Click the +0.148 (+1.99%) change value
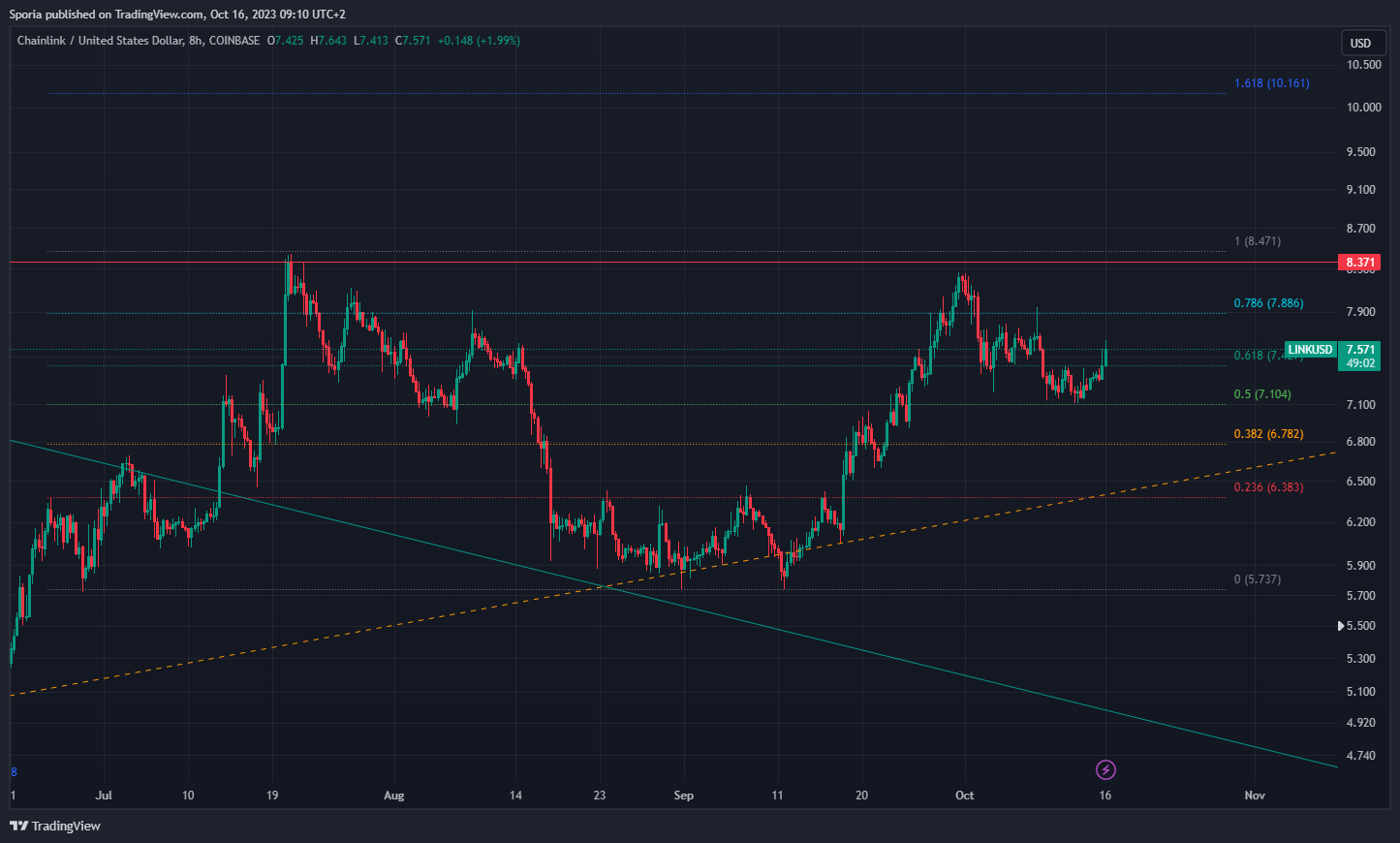Image resolution: width=1400 pixels, height=843 pixels. (479, 41)
